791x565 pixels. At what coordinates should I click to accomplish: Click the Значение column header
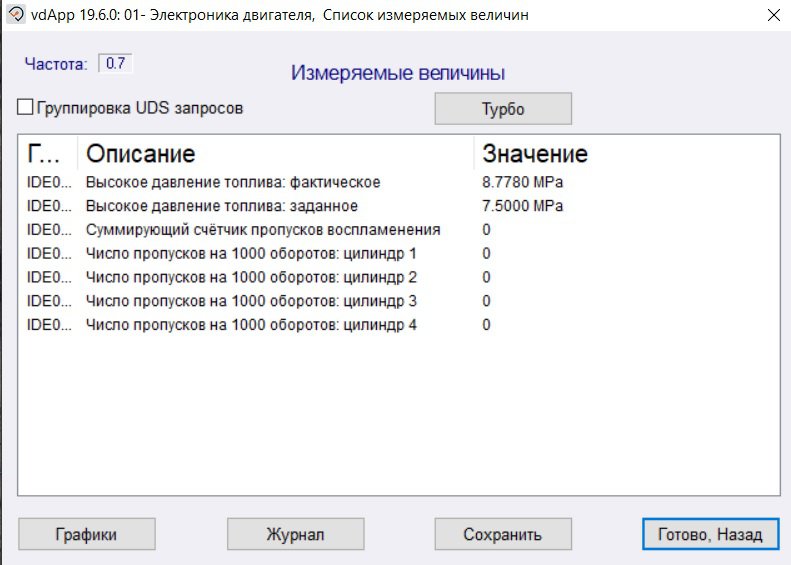point(626,153)
